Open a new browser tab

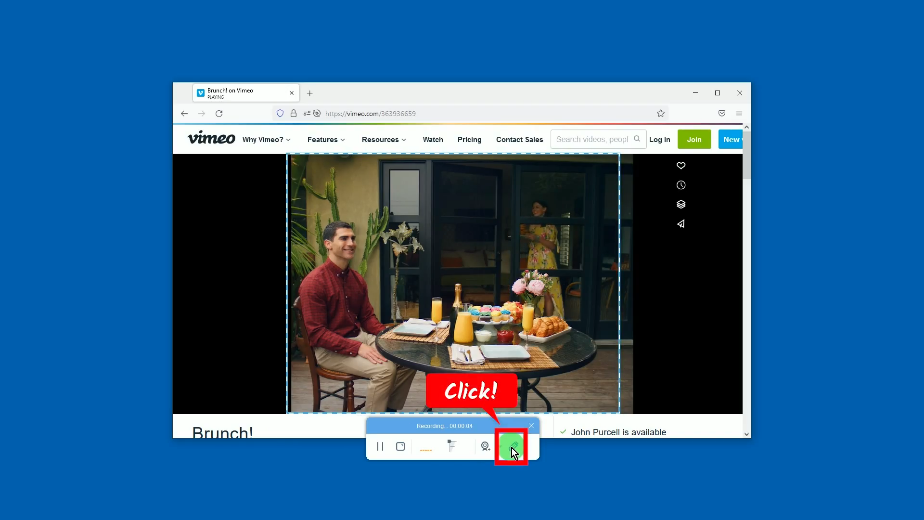[309, 93]
